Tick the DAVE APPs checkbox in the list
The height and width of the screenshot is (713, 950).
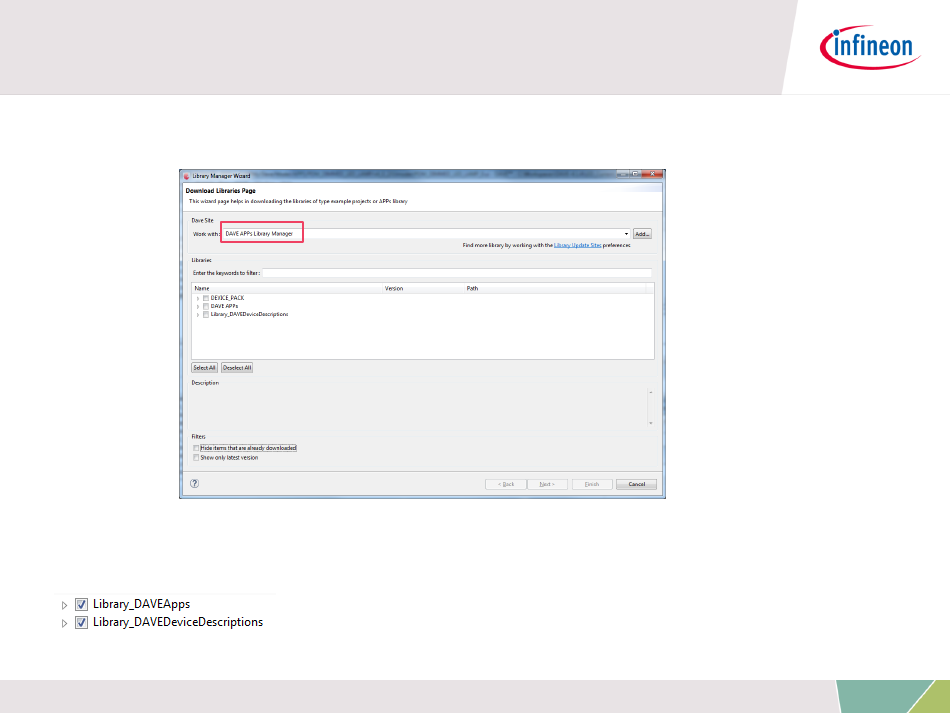(206, 306)
